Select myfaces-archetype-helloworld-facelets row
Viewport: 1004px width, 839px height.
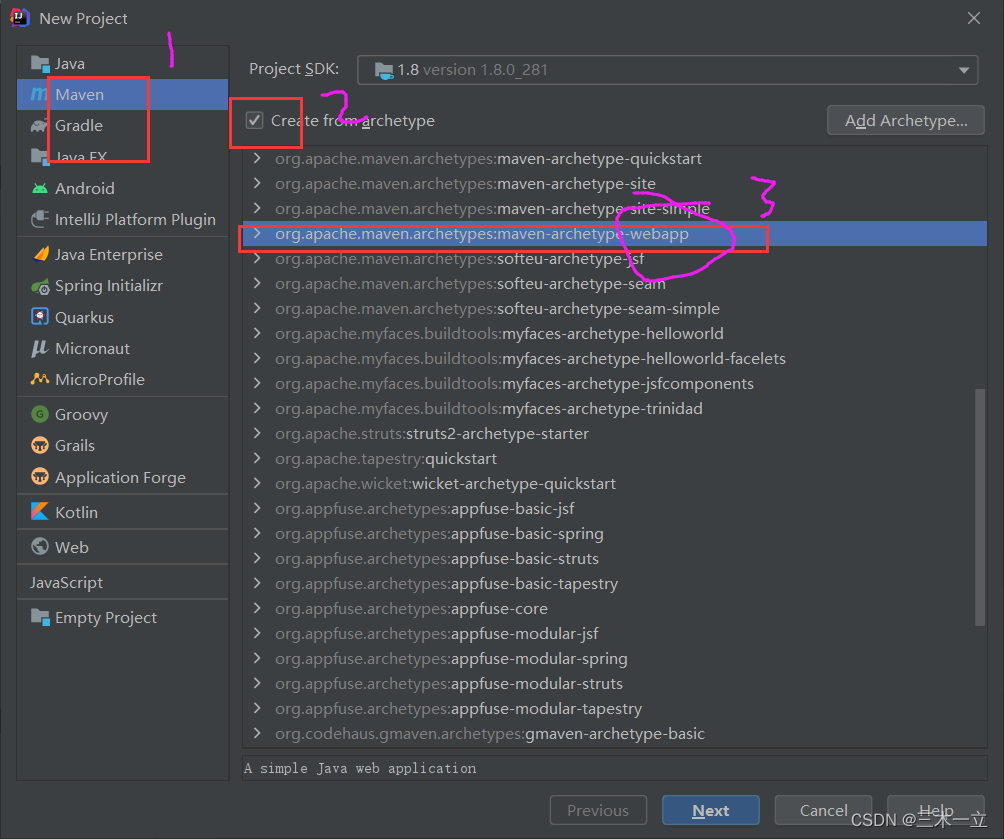[x=615, y=359]
